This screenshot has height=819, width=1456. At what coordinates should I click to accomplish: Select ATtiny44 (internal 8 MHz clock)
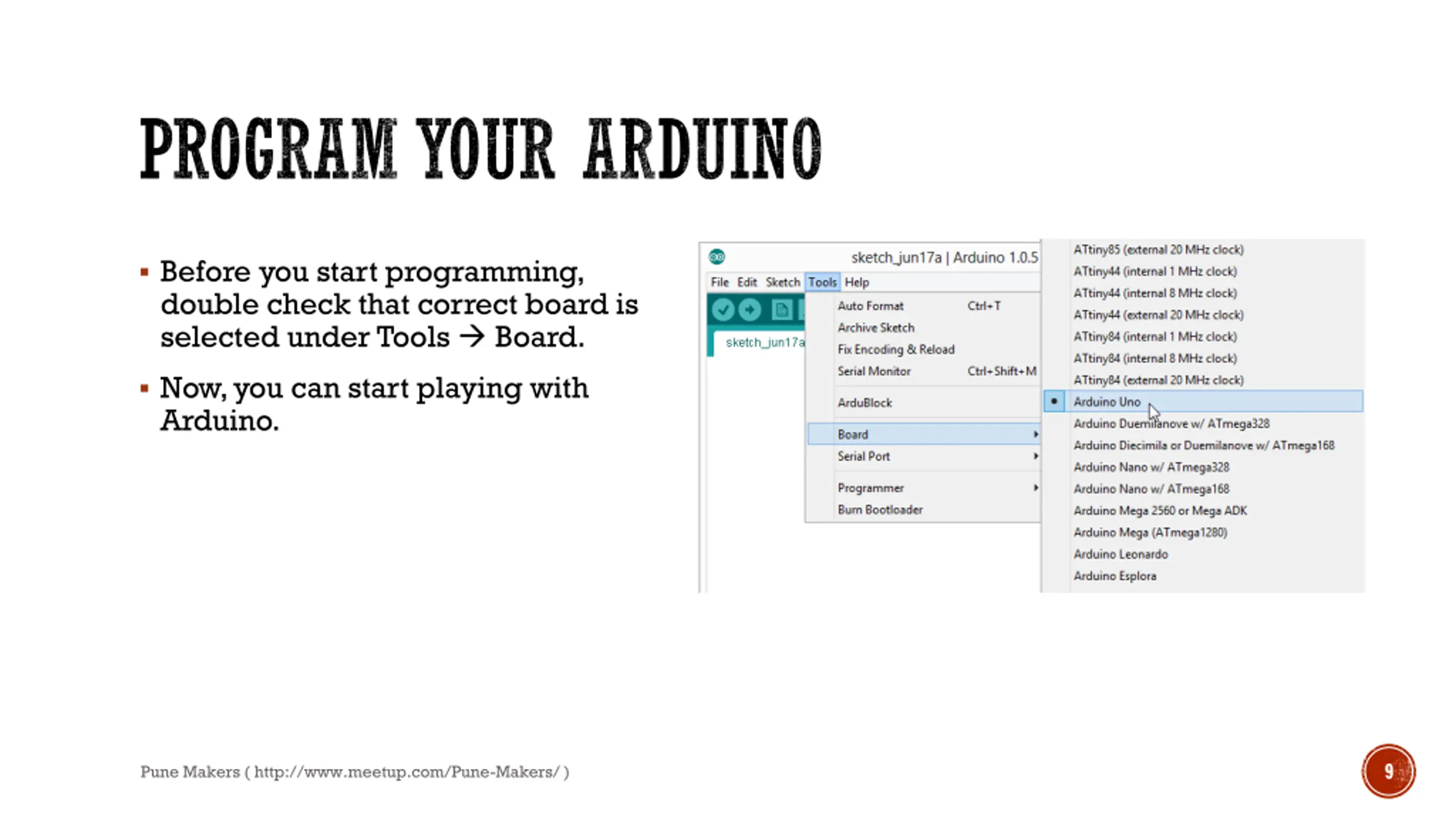(x=1203, y=293)
